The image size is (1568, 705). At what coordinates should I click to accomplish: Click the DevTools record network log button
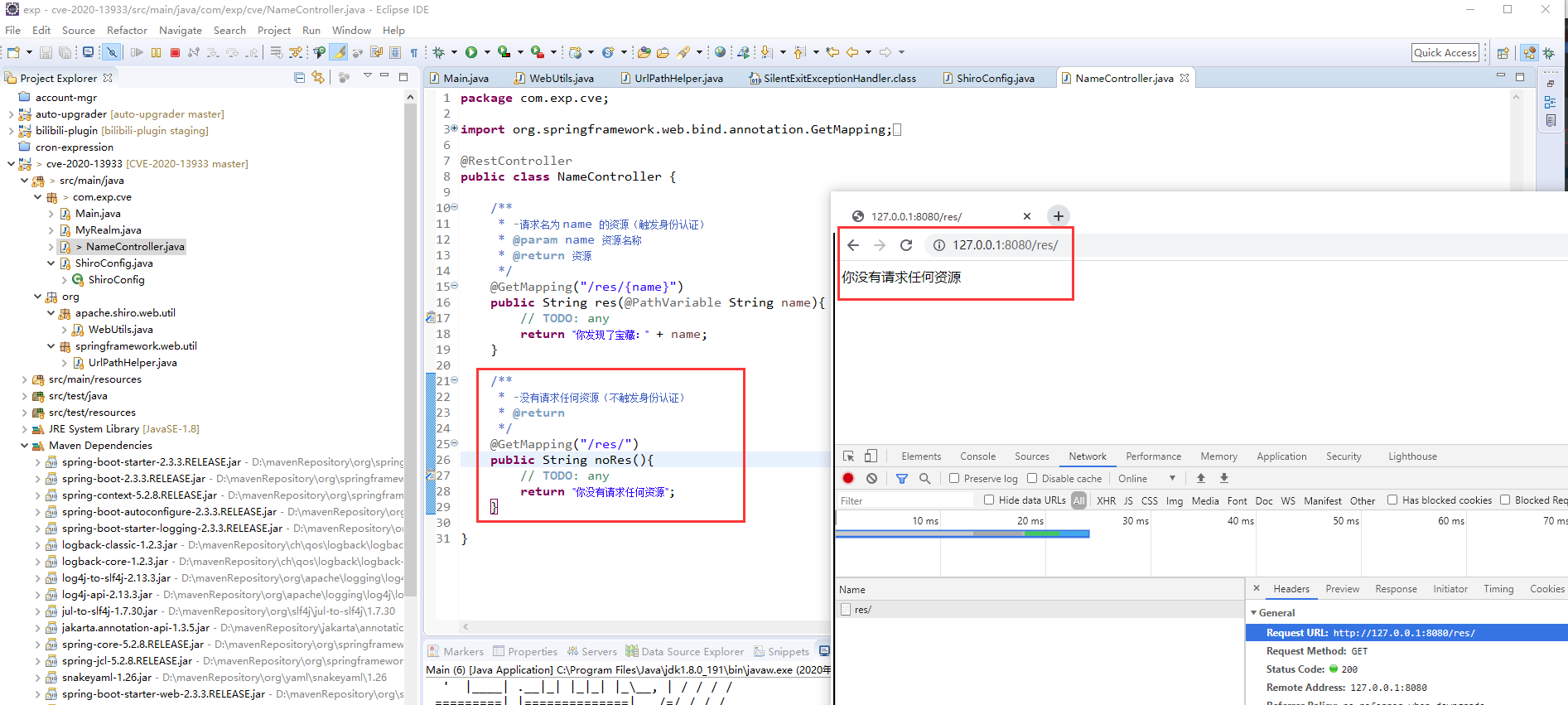coord(848,478)
